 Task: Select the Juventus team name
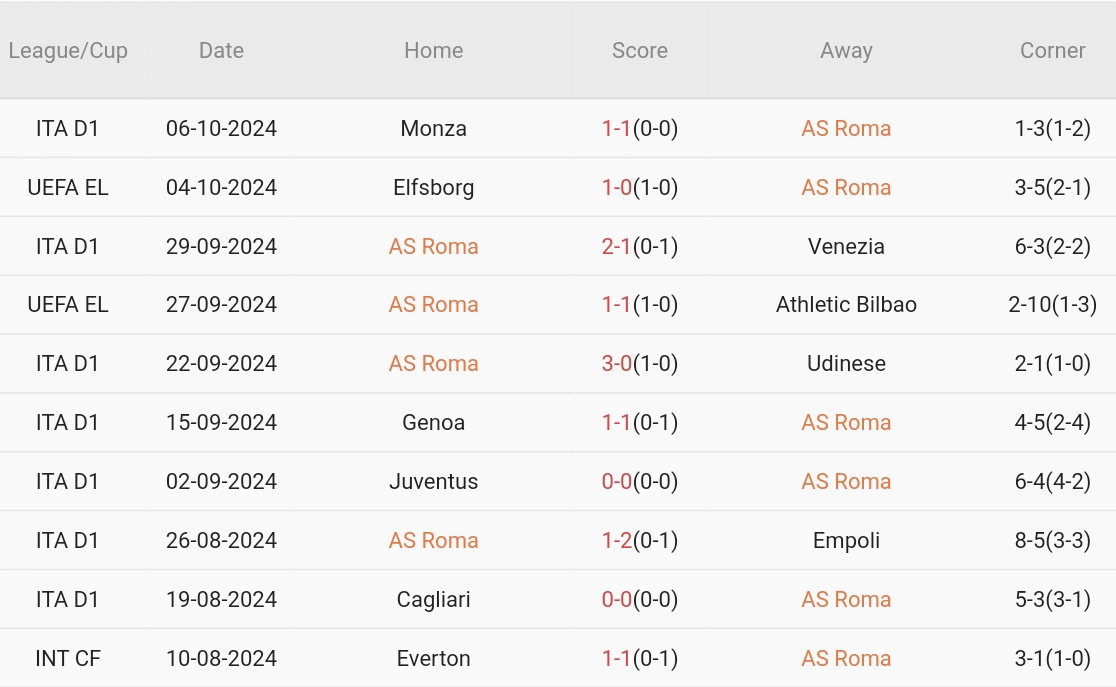pos(433,482)
